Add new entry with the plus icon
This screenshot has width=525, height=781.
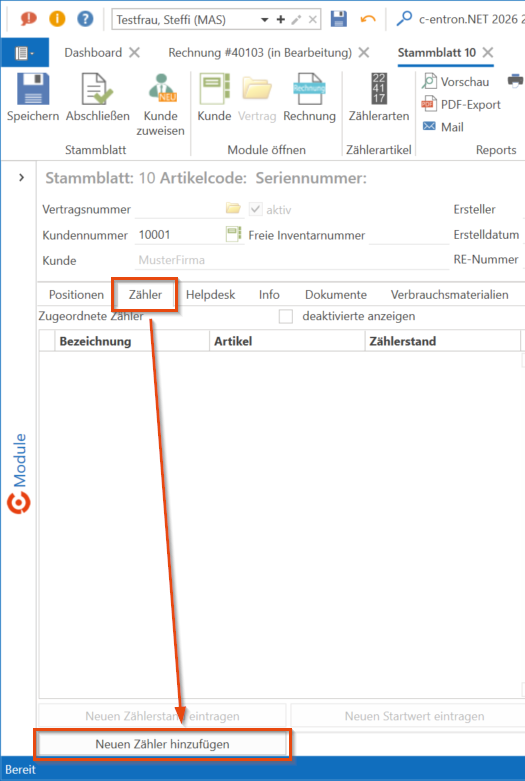(x=281, y=19)
